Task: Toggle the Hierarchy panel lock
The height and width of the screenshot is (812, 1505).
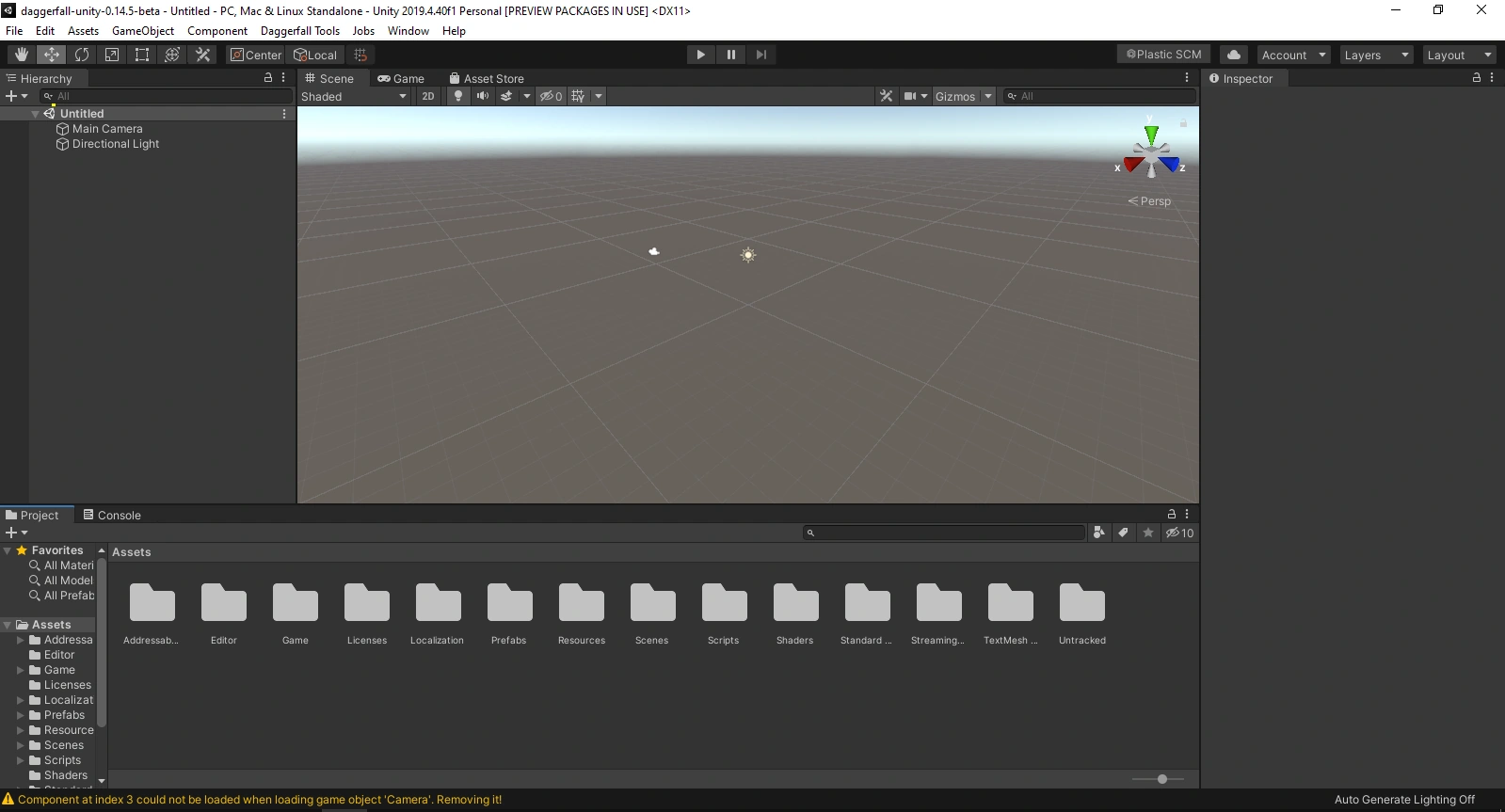Action: 268,78
